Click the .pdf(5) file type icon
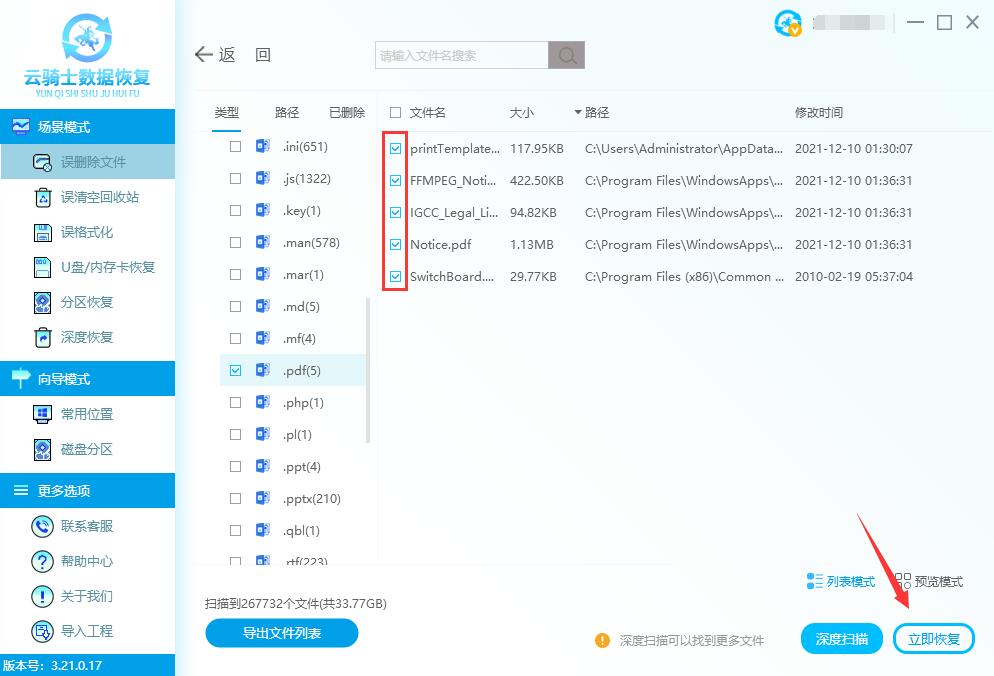Image resolution: width=994 pixels, height=676 pixels. pos(262,370)
